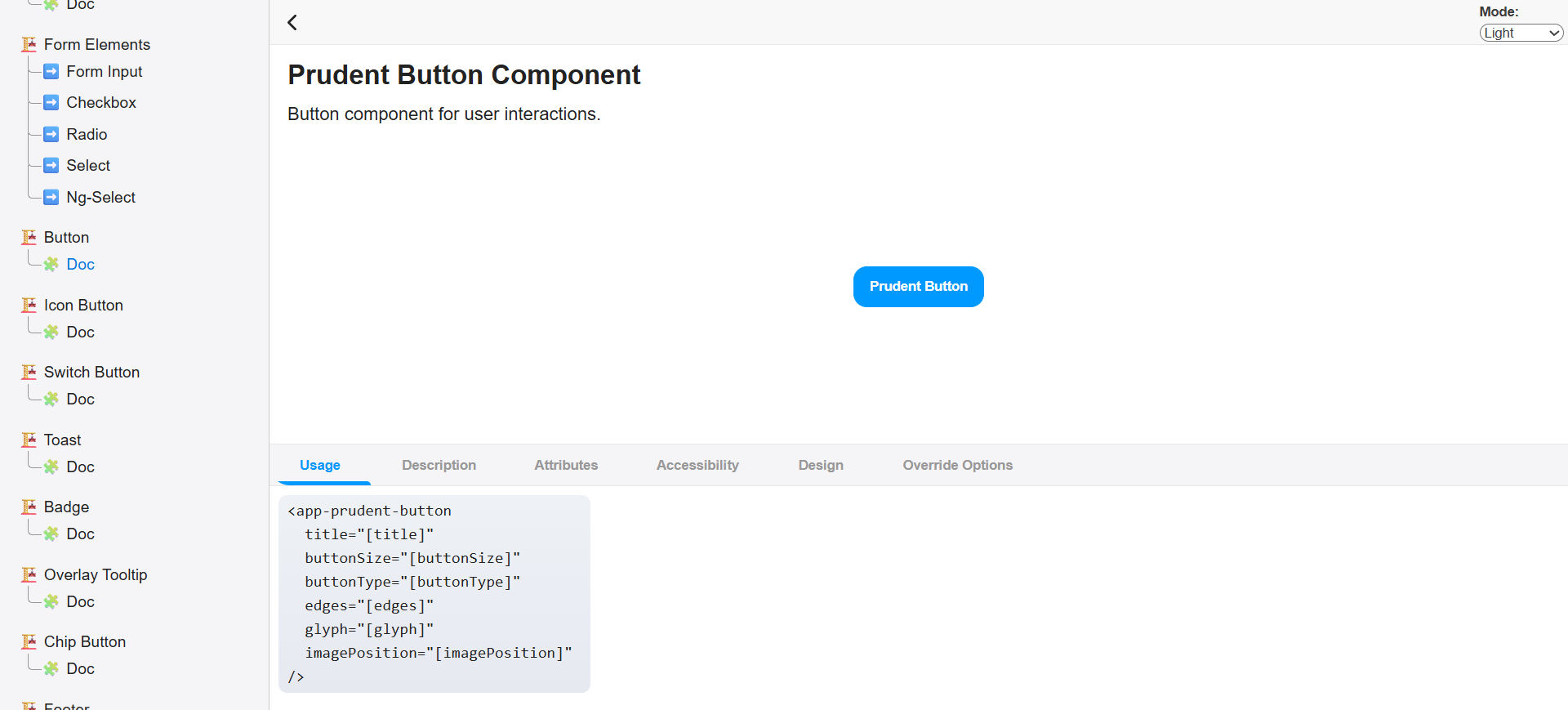Screen dimensions: 1568x710
Task: Click the puzzle icon under Toast
Action: [x=51, y=467]
